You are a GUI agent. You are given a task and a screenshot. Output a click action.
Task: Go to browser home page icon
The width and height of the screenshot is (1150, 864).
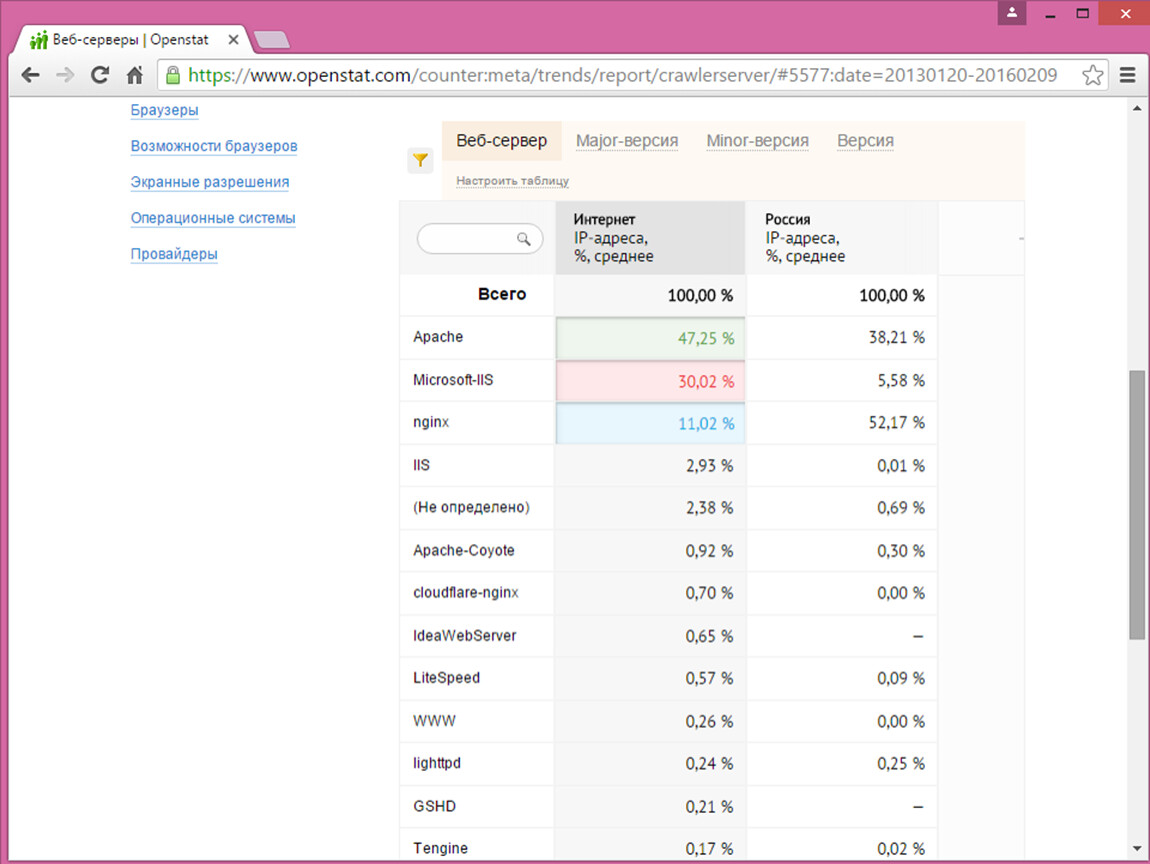coord(134,75)
